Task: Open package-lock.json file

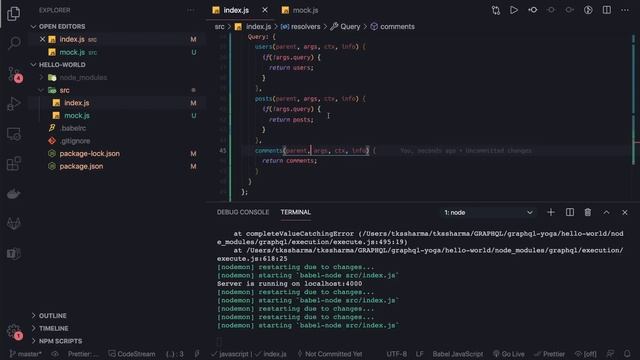Action: [x=89, y=153]
